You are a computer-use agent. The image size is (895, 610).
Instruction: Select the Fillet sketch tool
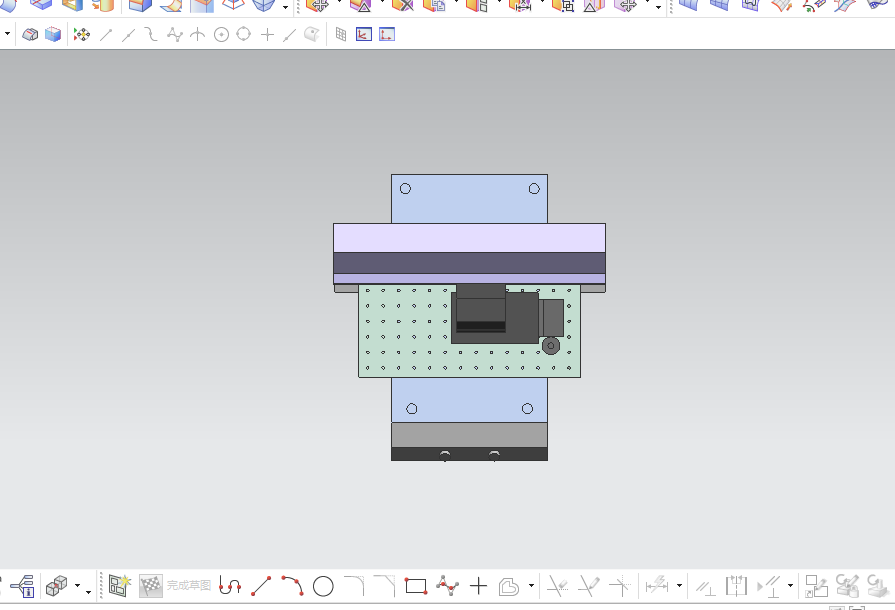(x=354, y=586)
